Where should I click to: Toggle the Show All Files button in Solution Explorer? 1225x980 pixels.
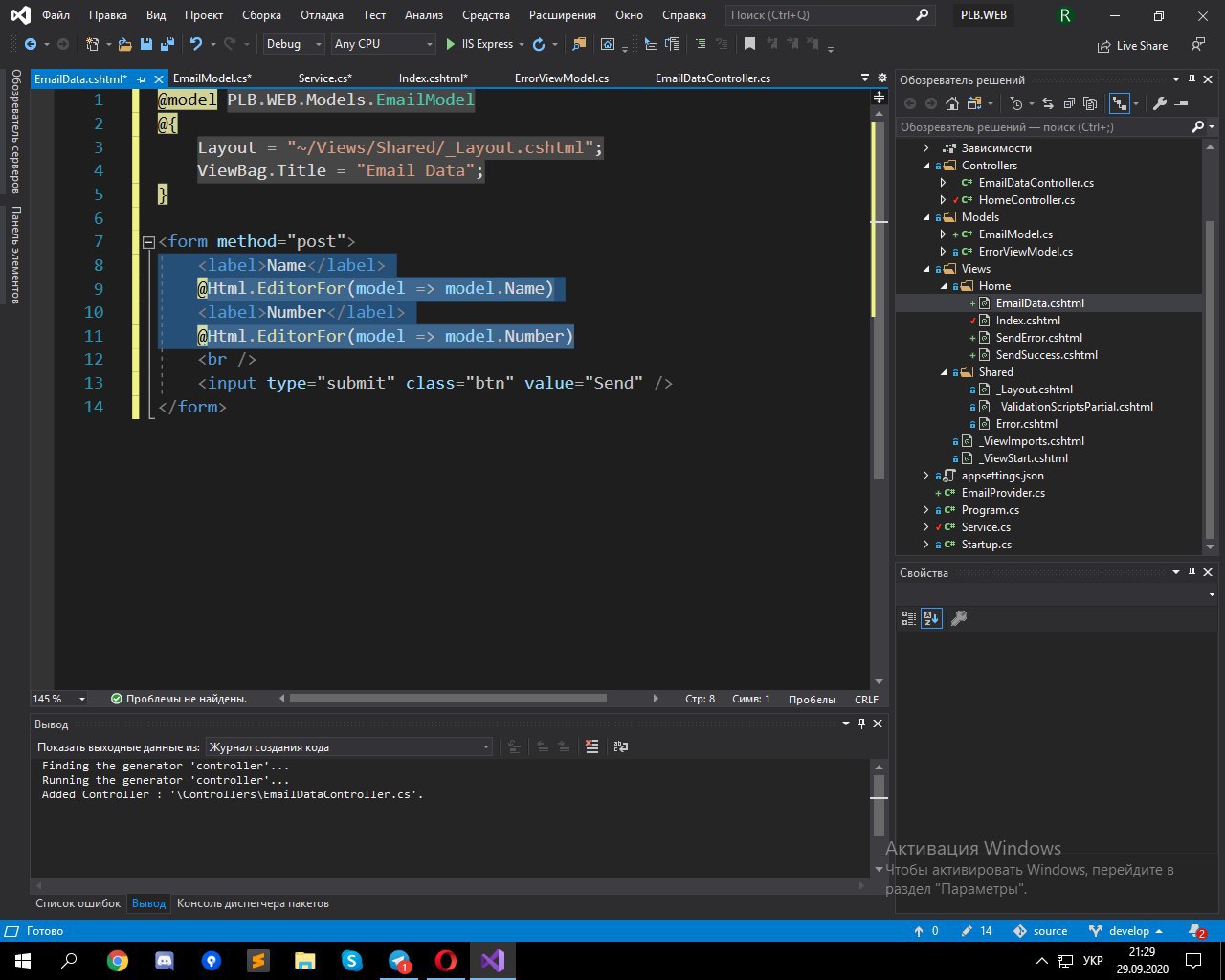[x=1090, y=103]
